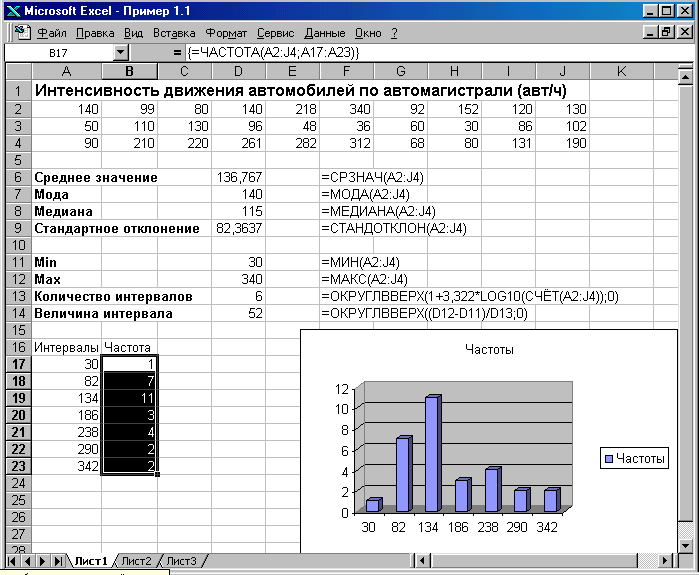Open the Сервис menu
The width and height of the screenshot is (699, 575).
[x=275, y=33]
